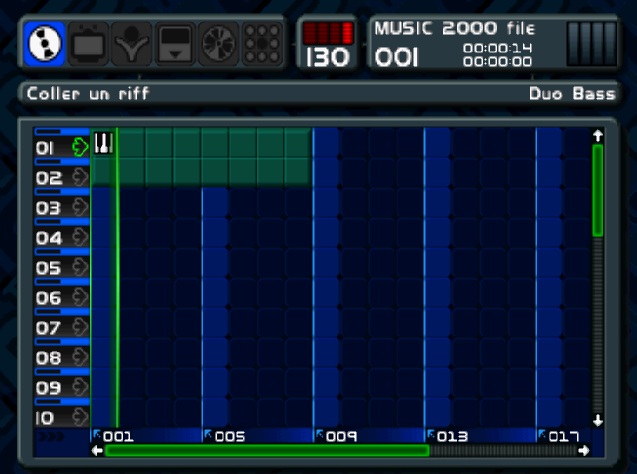The width and height of the screenshot is (637, 474).
Task: Select the disc icon in top toolbar
Action: click(44, 44)
